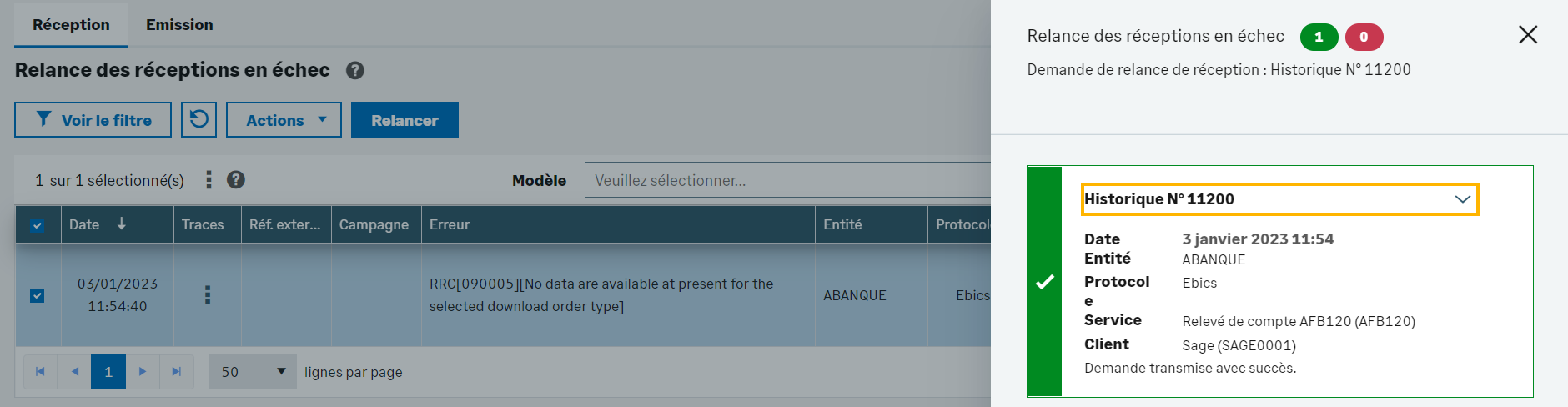Go to next page arrow
This screenshot has height=407, width=1568.
[143, 372]
